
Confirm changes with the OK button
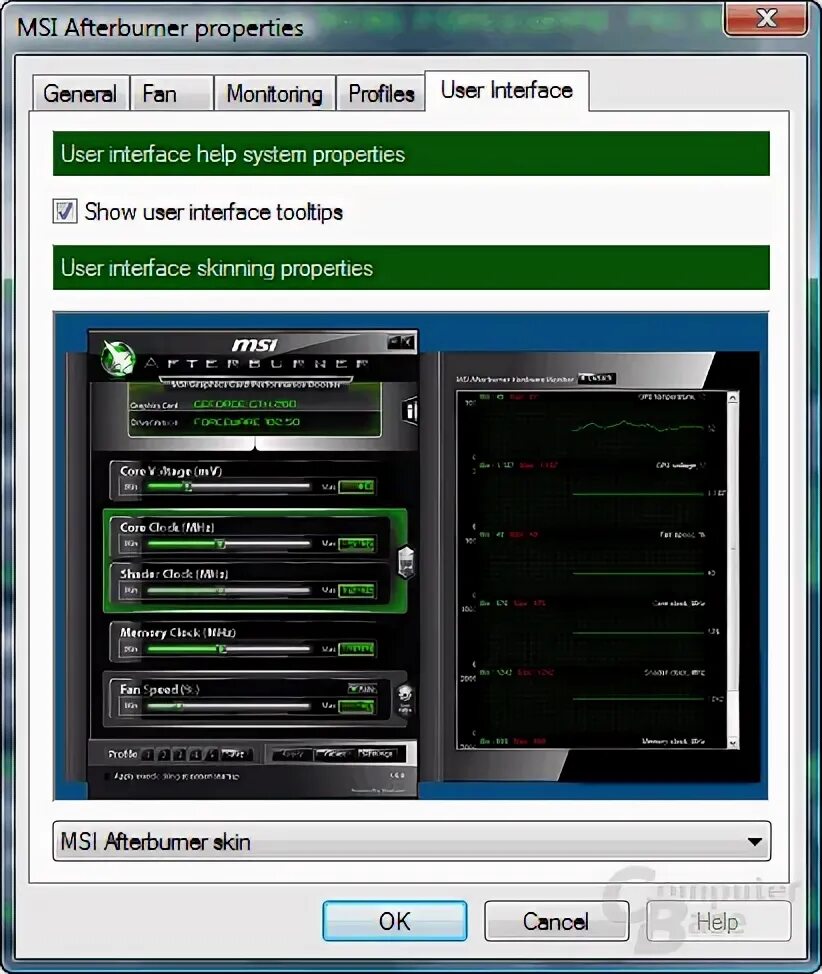point(395,921)
